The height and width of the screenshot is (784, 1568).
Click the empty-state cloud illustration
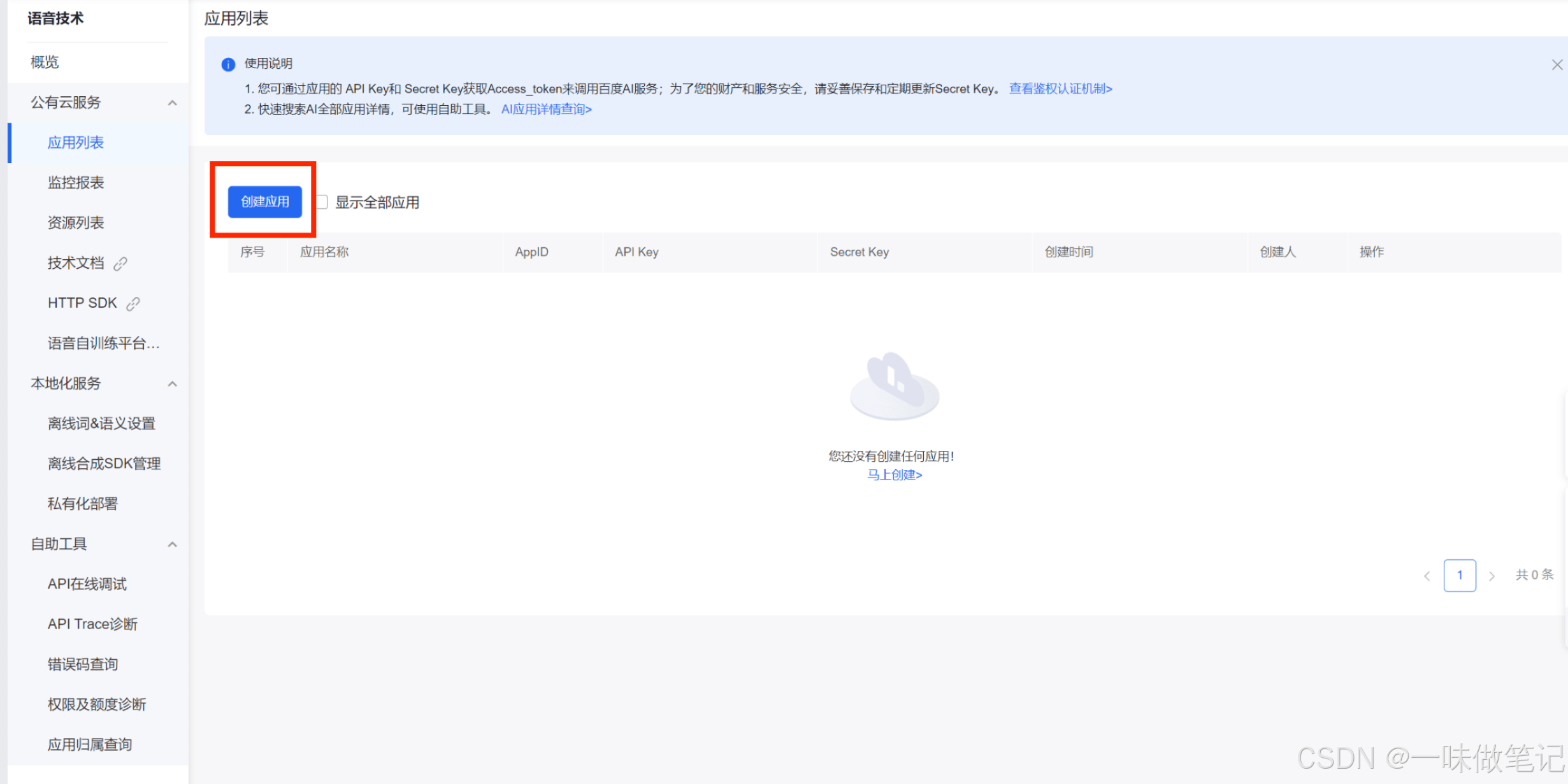coord(894,387)
